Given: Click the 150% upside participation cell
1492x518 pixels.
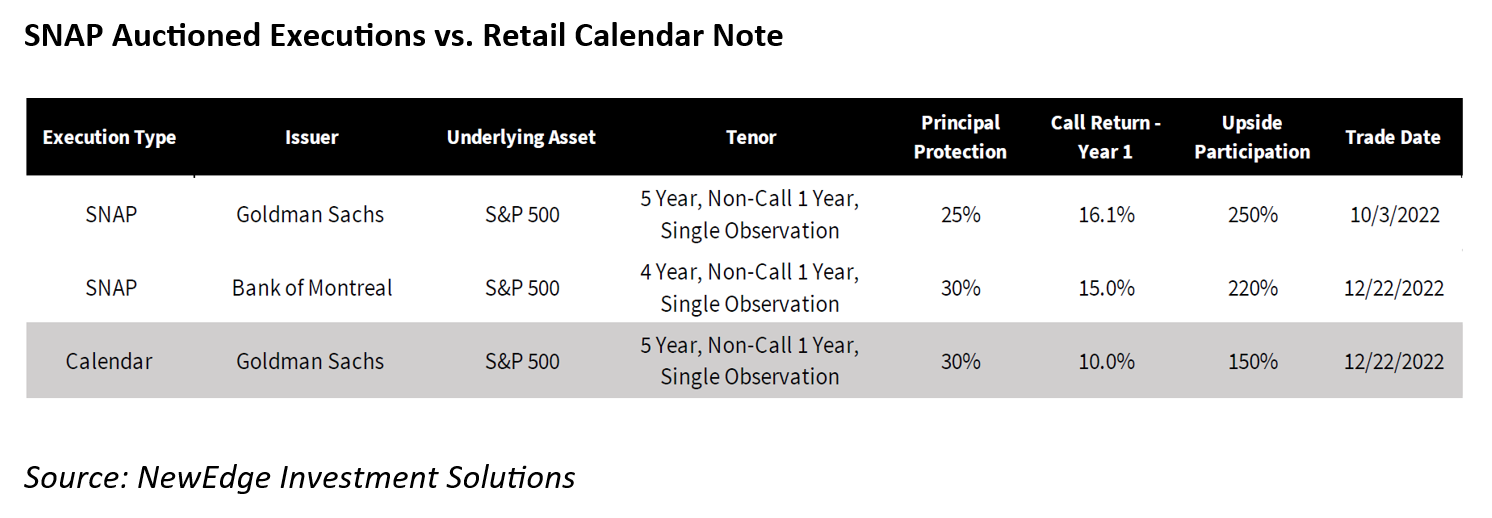Looking at the screenshot, I should pyautogui.click(x=1253, y=361).
